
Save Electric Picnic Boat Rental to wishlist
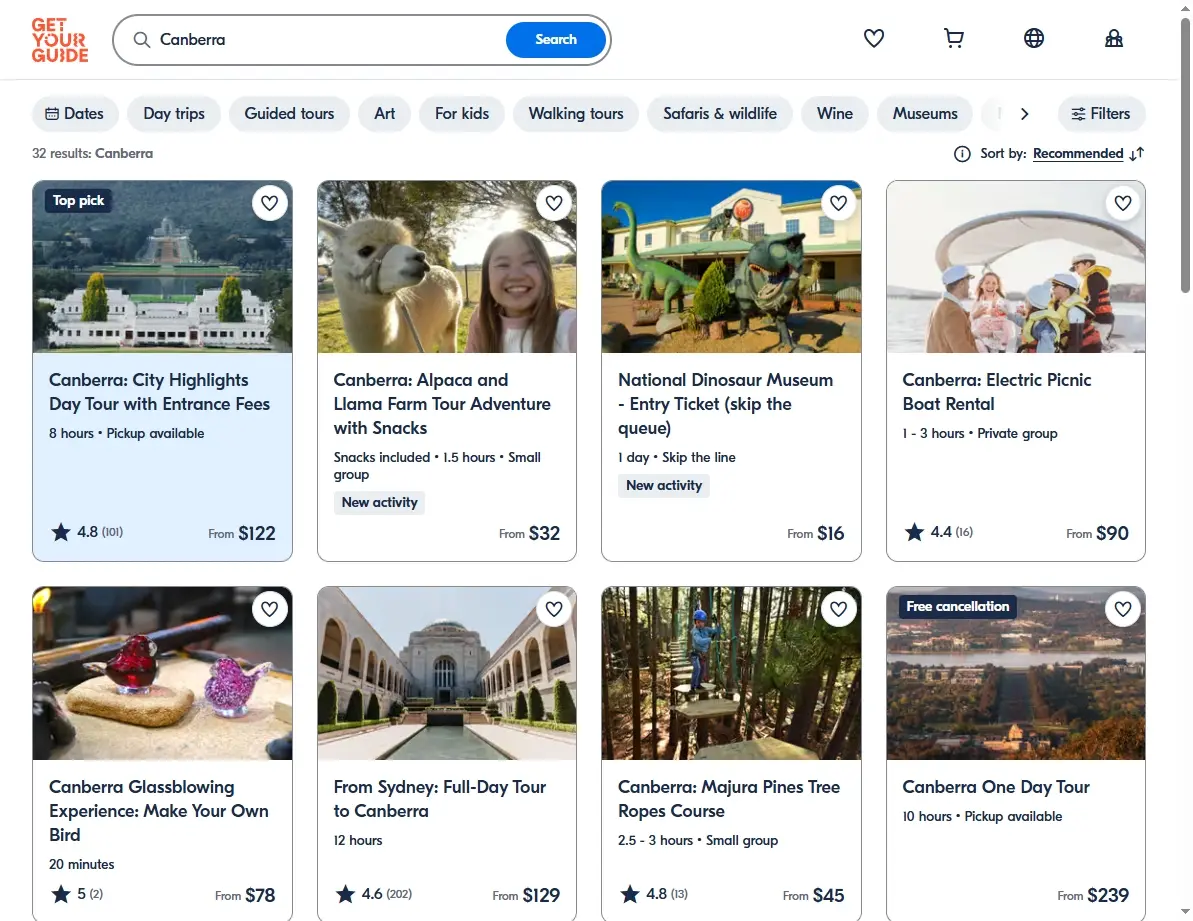1123,203
